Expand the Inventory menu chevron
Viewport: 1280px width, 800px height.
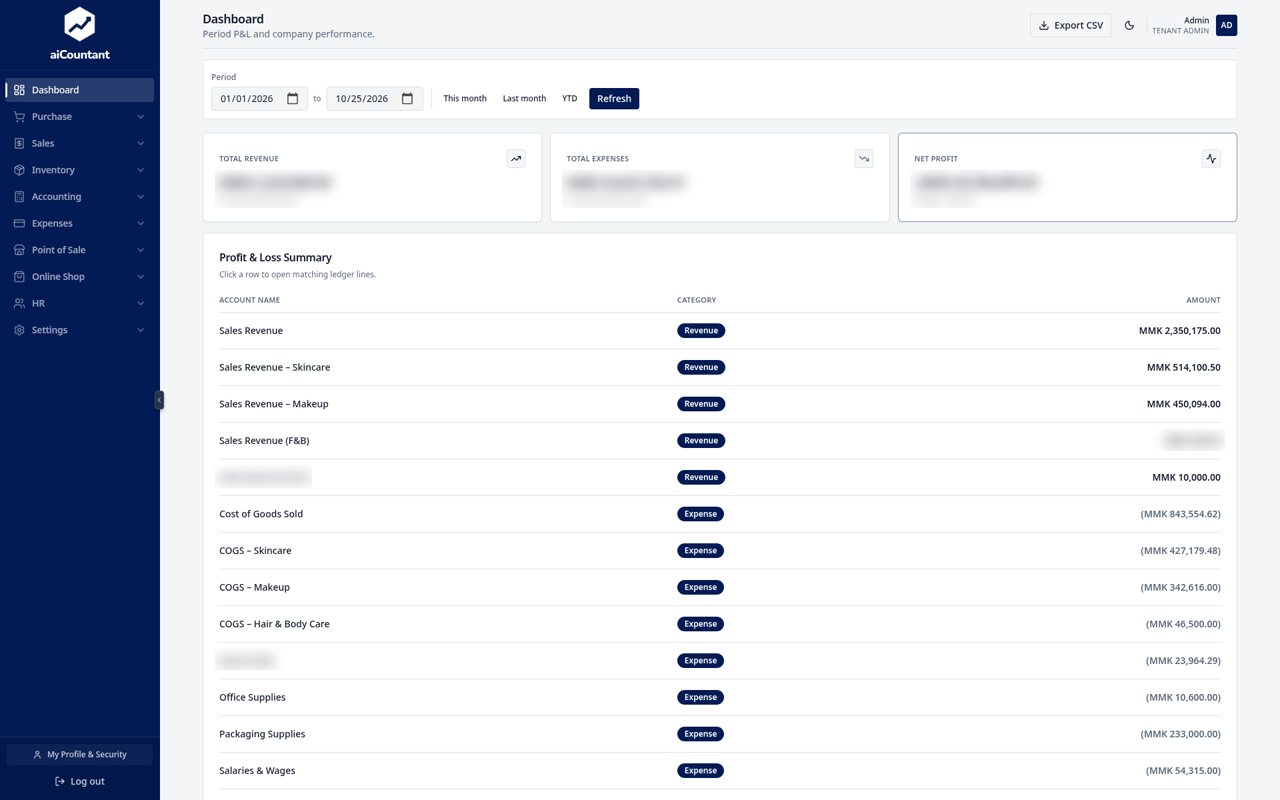click(x=140, y=170)
